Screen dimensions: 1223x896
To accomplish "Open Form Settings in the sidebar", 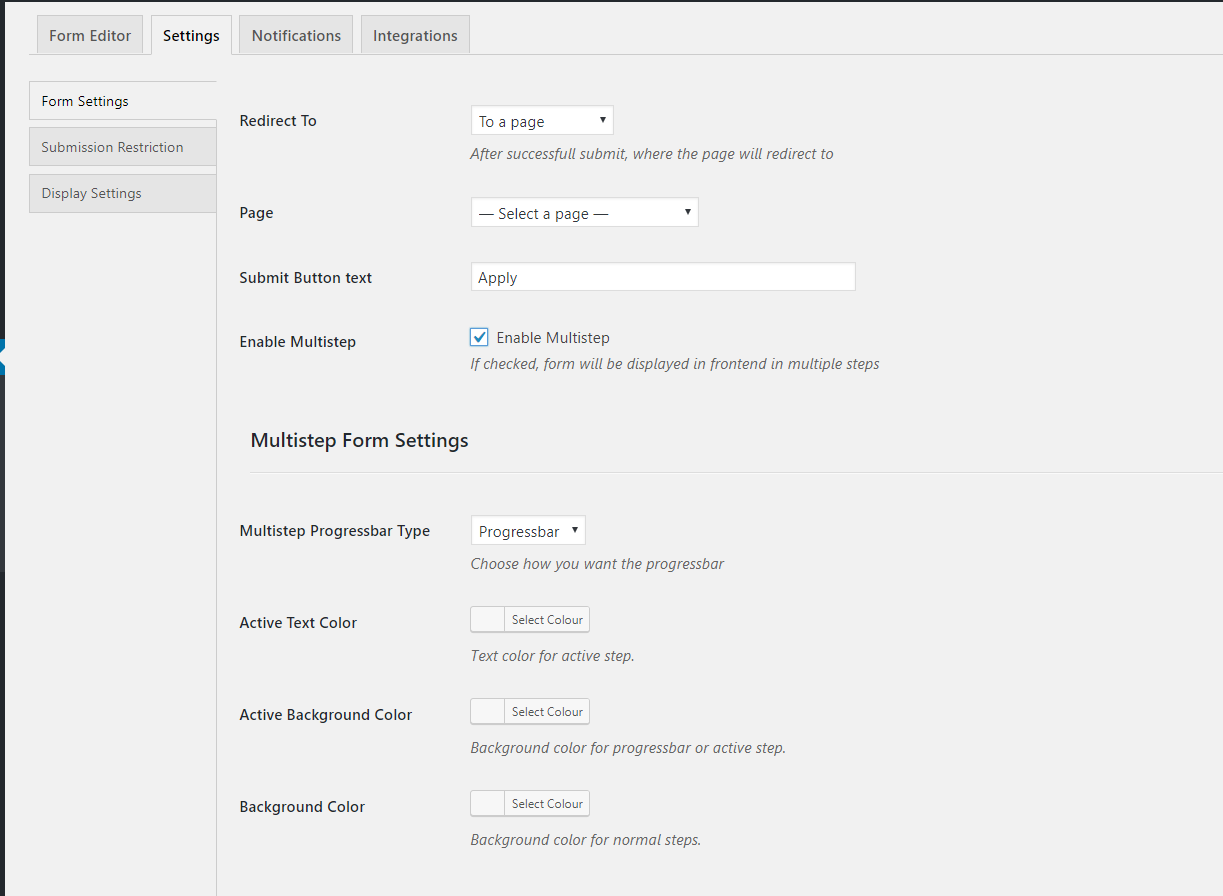I will pyautogui.click(x=123, y=101).
